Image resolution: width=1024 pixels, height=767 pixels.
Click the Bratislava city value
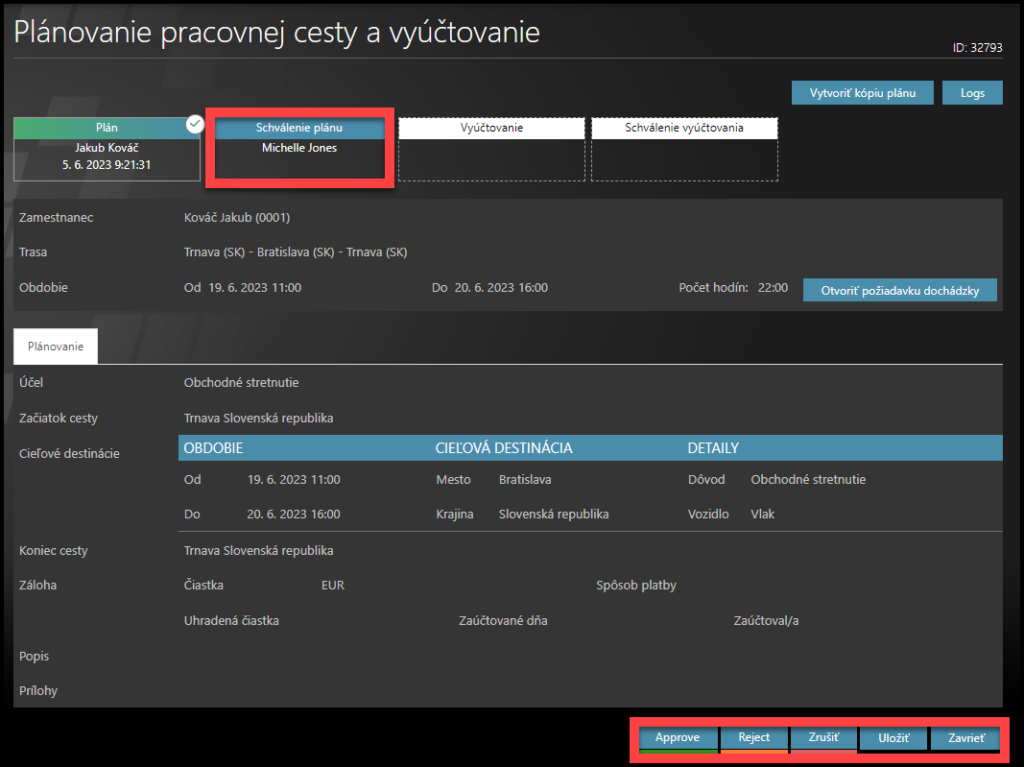pyautogui.click(x=525, y=480)
